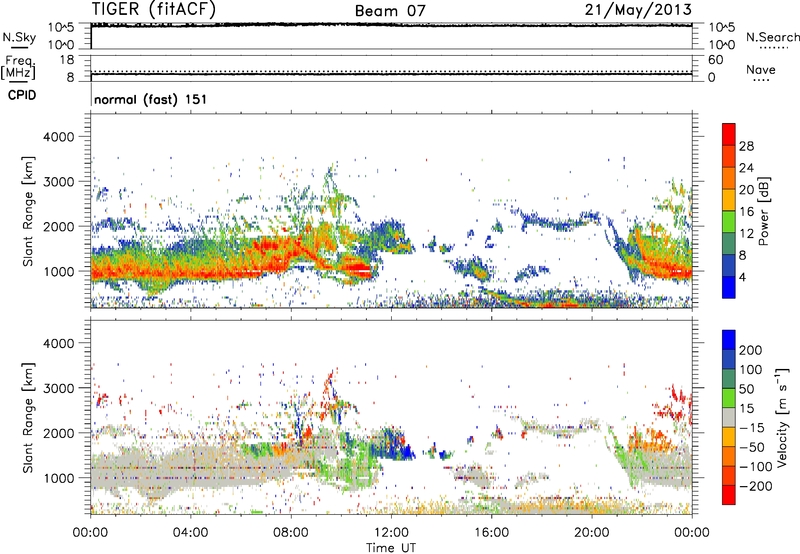Viewport: 800px width, 554px height.
Task: Click the Power [dB] colorbar label
Action: coord(763,211)
